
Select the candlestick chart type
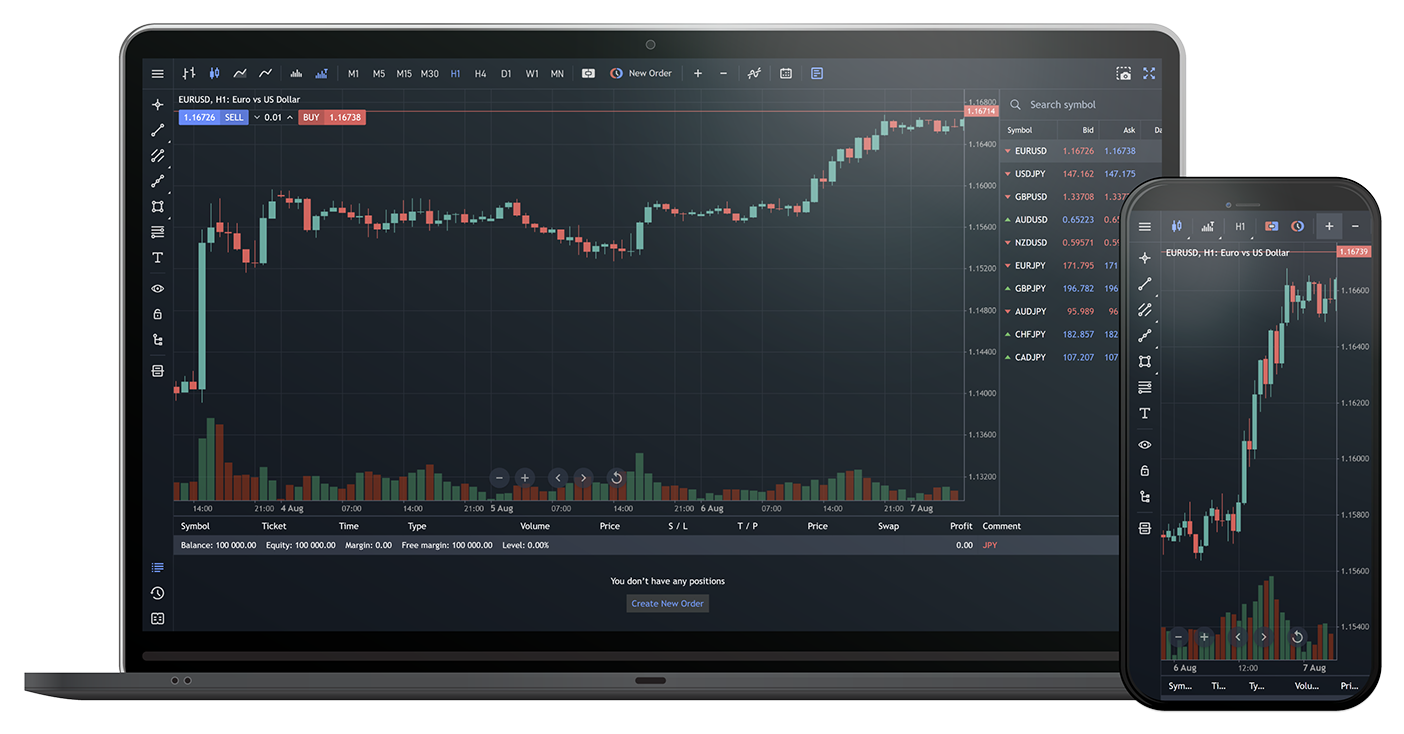214,72
